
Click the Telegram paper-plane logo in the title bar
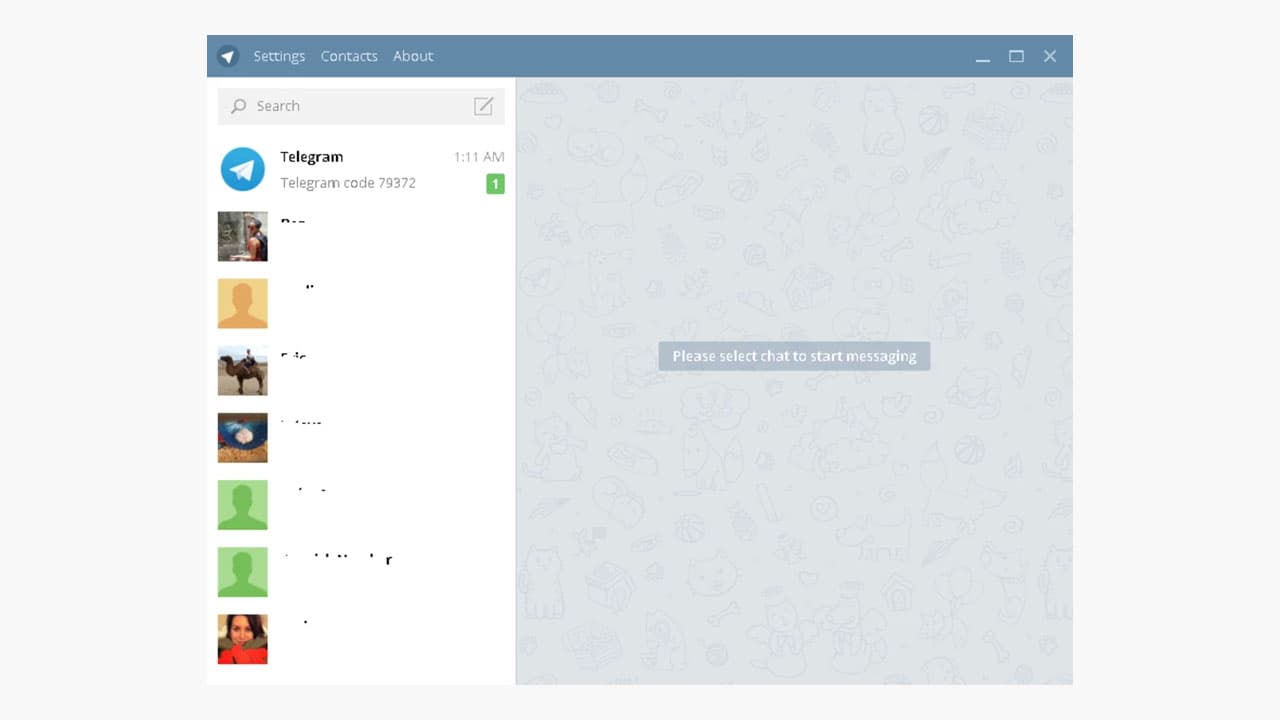point(227,56)
